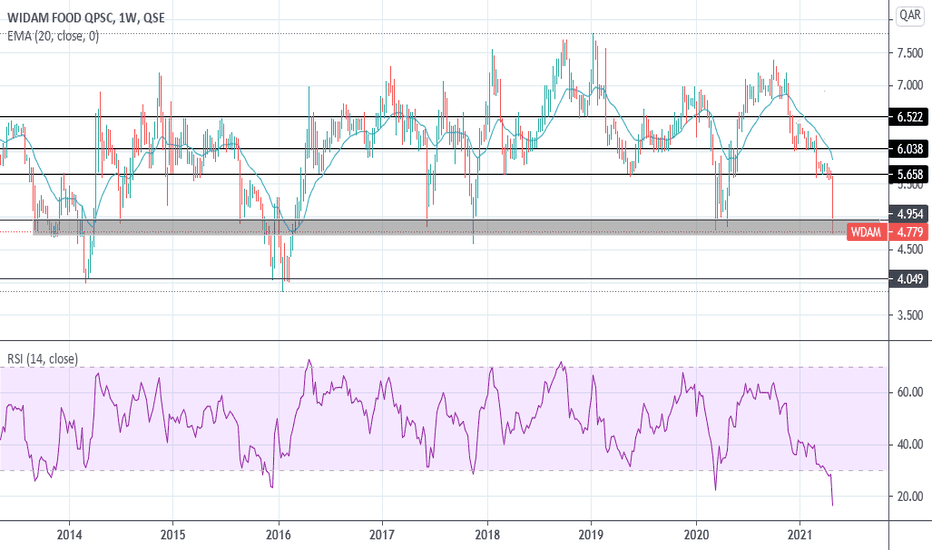This screenshot has width=932, height=550.
Task: Click the 2014 time axis label
Action: [69, 535]
